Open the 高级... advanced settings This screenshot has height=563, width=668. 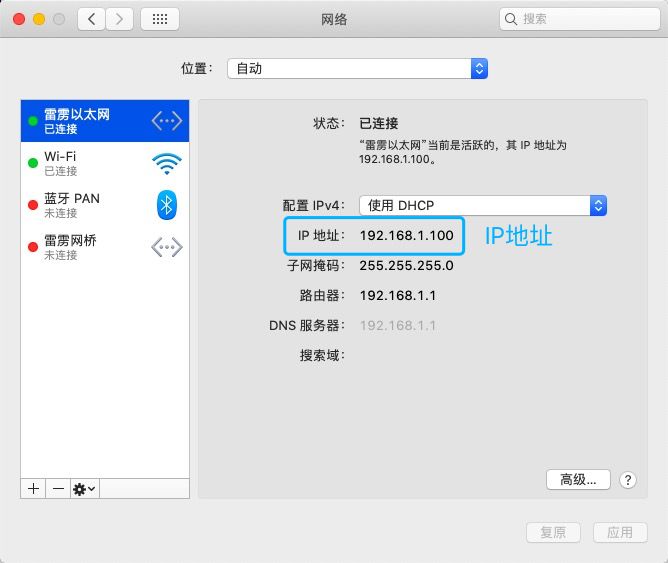point(578,480)
